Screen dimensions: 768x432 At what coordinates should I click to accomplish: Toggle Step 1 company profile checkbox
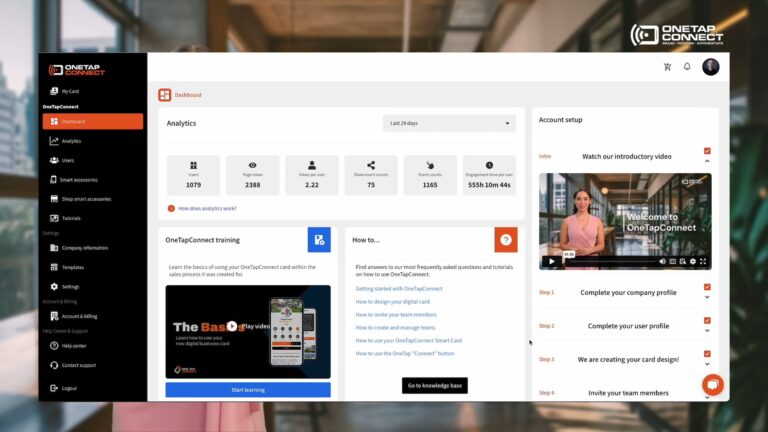(707, 287)
